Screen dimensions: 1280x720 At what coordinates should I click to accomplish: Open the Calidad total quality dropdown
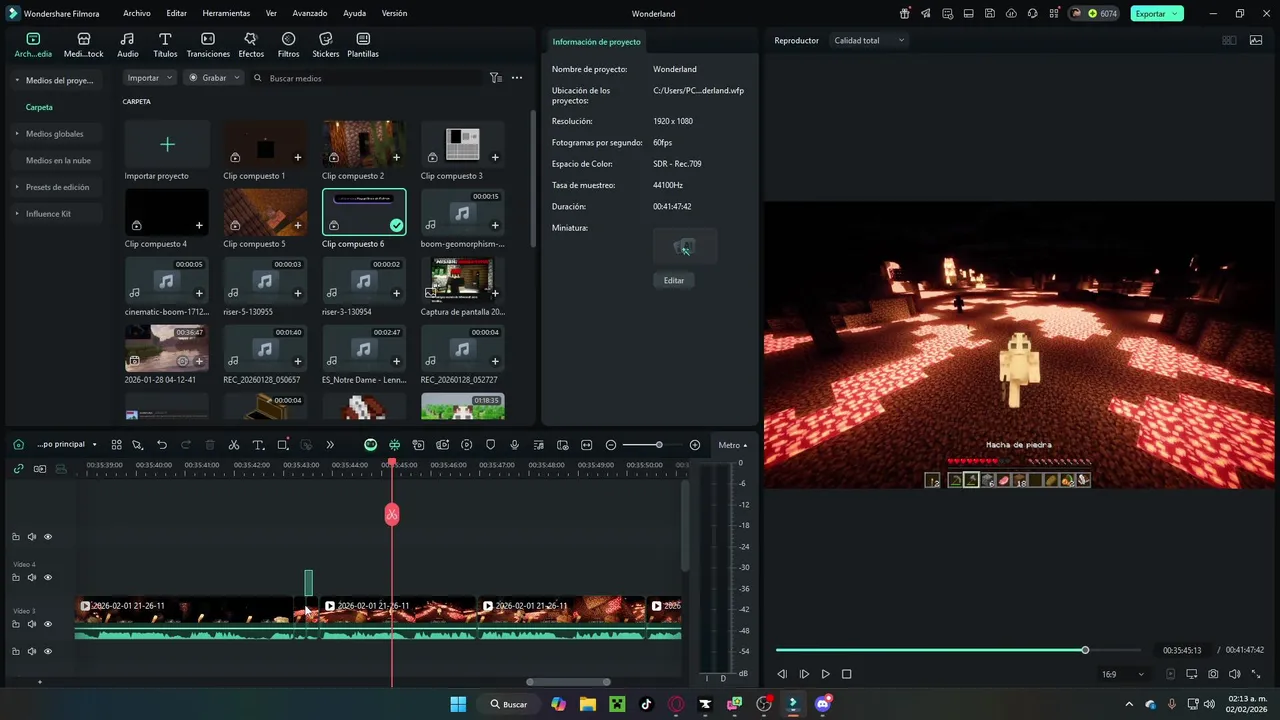pos(869,41)
